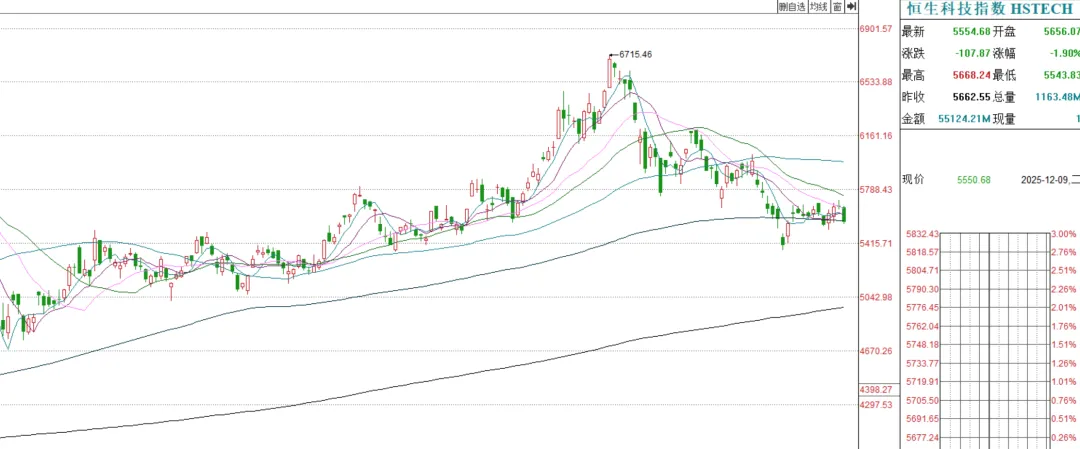This screenshot has width=1080, height=449.
Task: Click the 最低 low value 5543.83
Action: (x=1060, y=76)
